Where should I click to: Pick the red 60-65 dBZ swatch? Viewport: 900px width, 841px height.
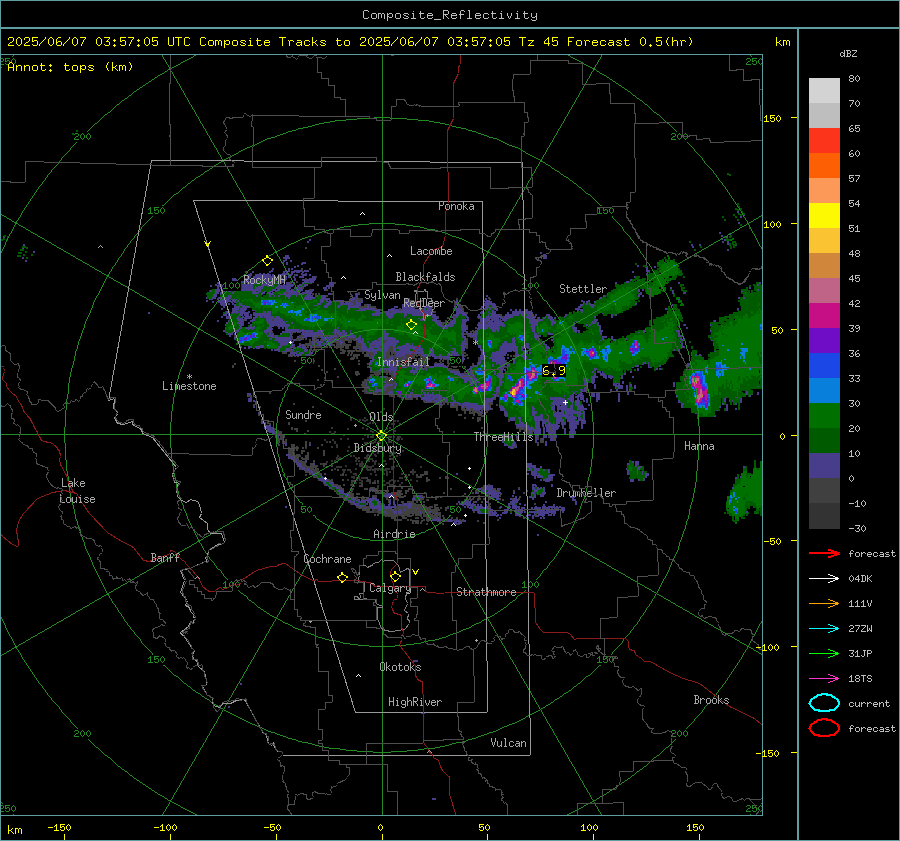click(824, 141)
